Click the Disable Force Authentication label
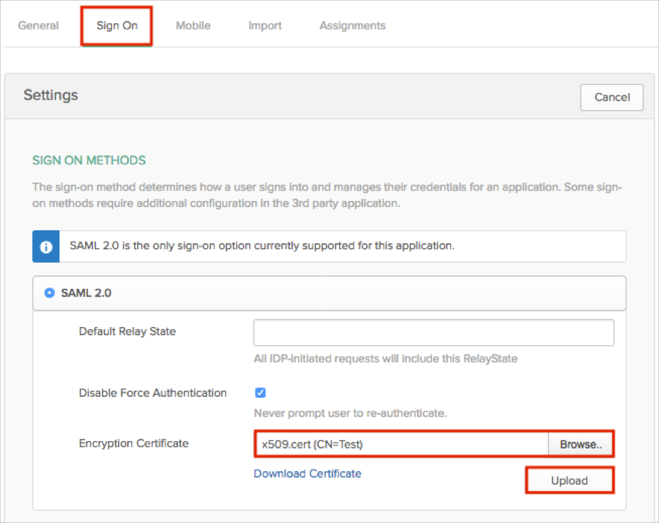 pos(153,393)
